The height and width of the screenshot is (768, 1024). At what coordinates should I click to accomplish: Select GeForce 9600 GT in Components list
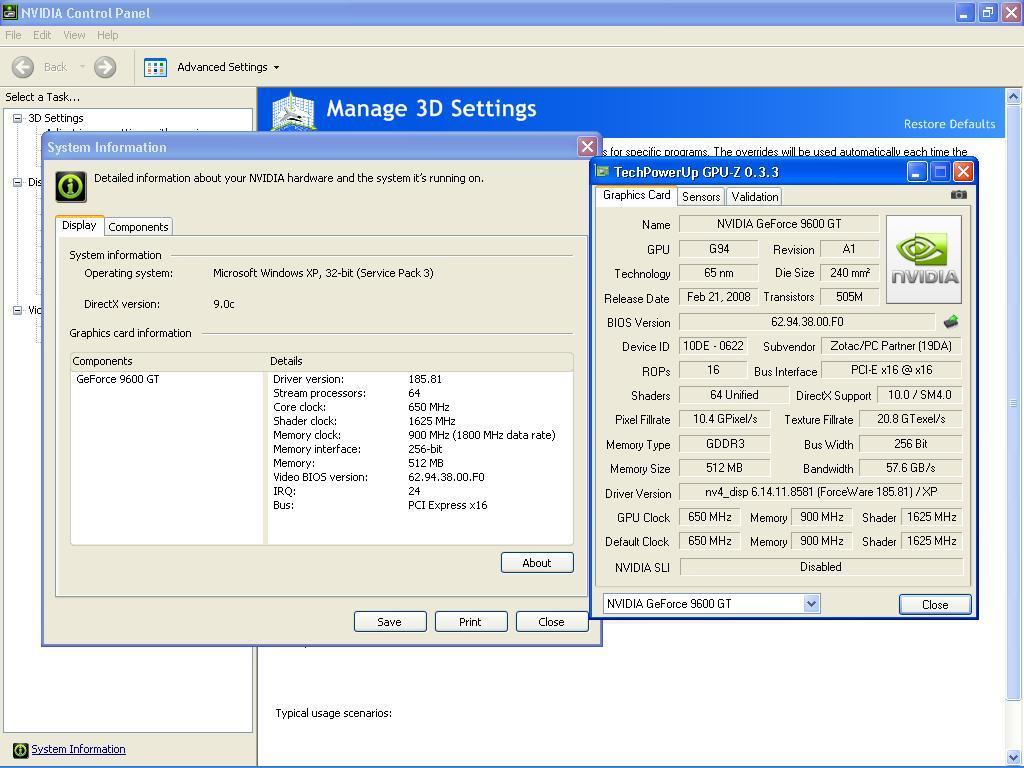[118, 379]
